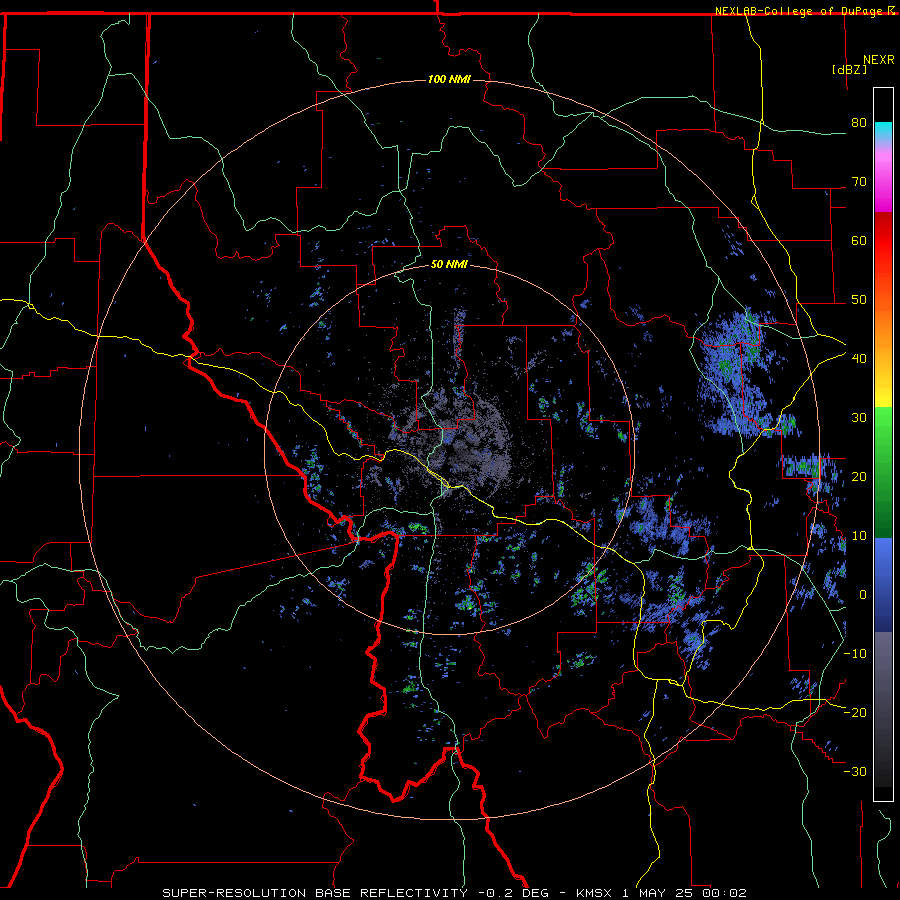
Task: Click the 100 NMI range ring label
Action: [449, 79]
